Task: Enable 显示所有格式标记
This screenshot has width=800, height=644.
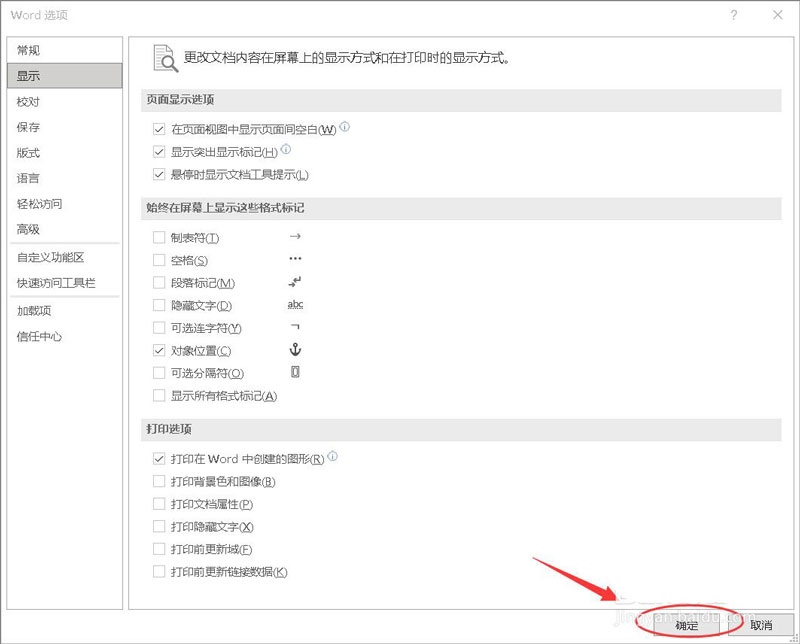Action: point(158,395)
